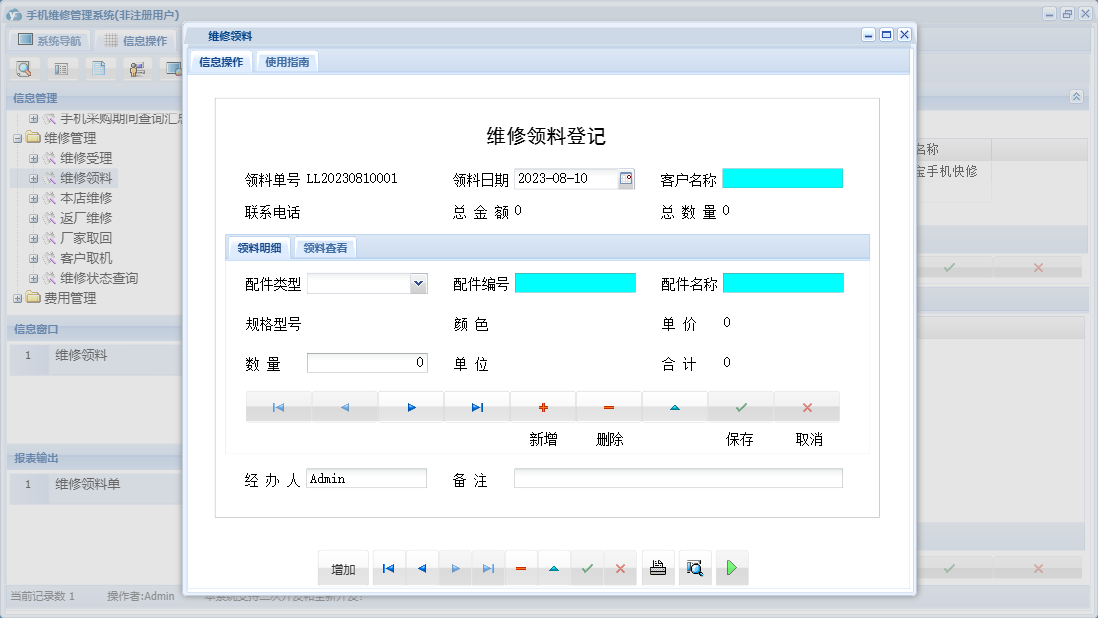Click inside the 备注 remarks field
This screenshot has height=618, width=1098.
677,478
